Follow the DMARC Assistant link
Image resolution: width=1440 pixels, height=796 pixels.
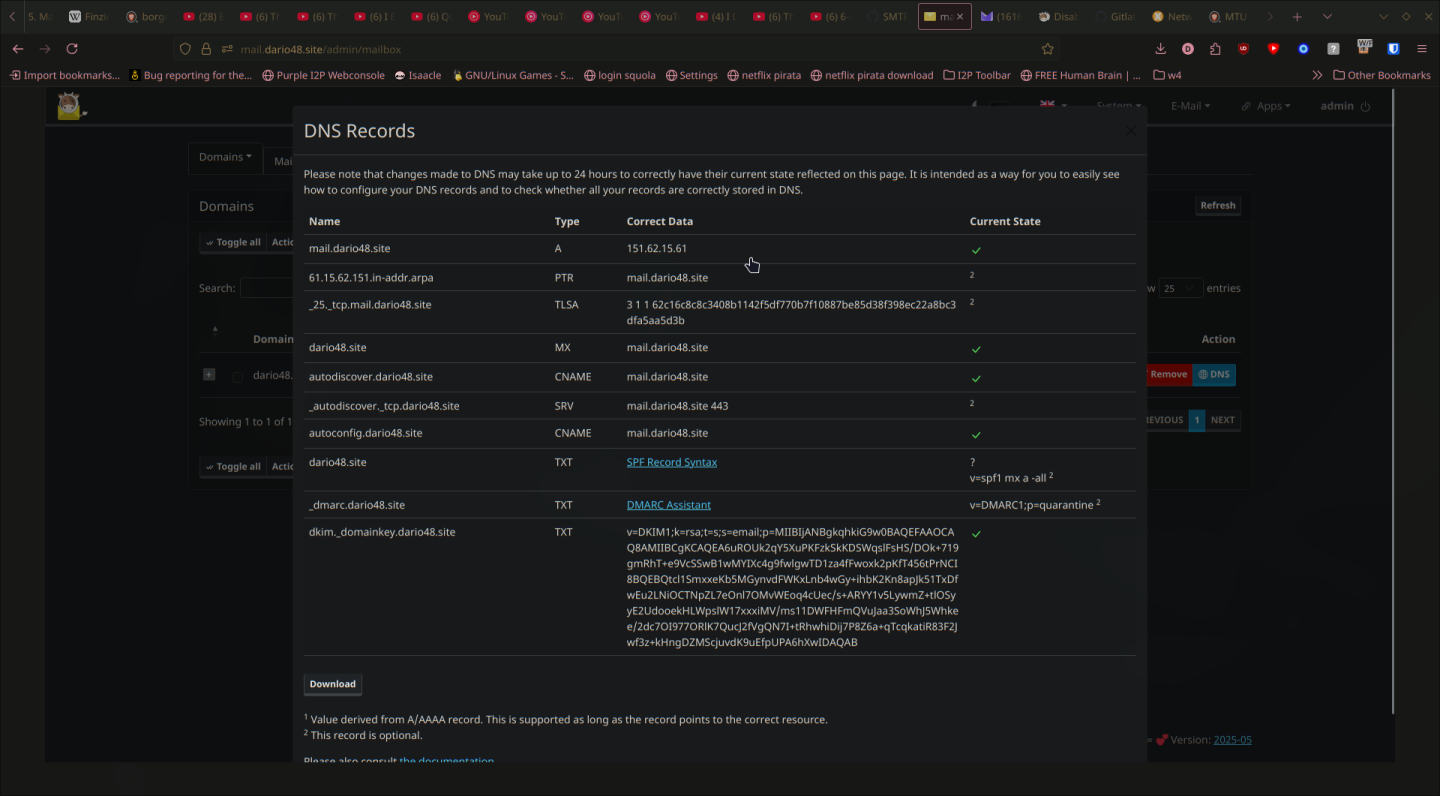point(668,505)
